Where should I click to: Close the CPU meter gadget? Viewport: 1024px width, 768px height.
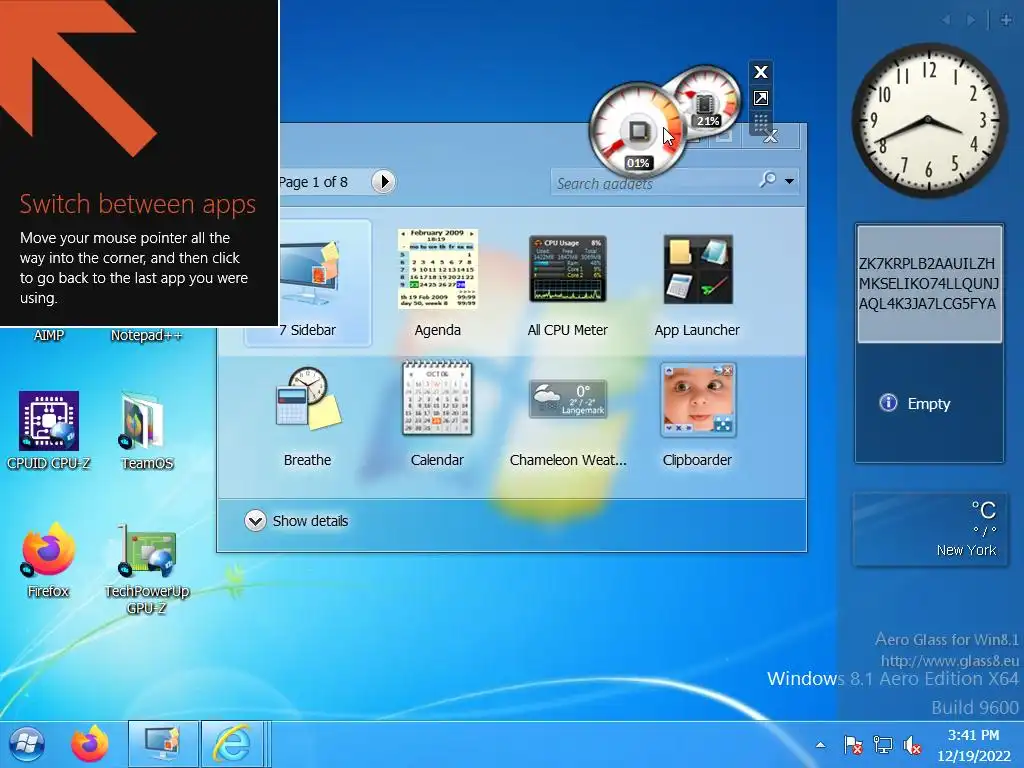(x=761, y=72)
